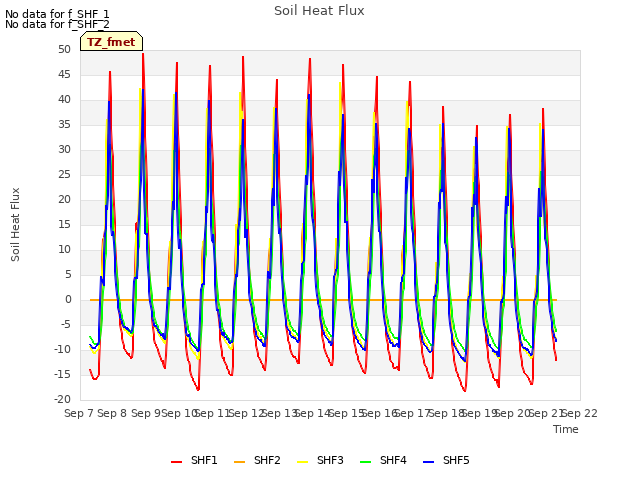This screenshot has width=640, height=480.
Task: Click the 'No data for f_SHF_1' message
Action: (57, 14)
